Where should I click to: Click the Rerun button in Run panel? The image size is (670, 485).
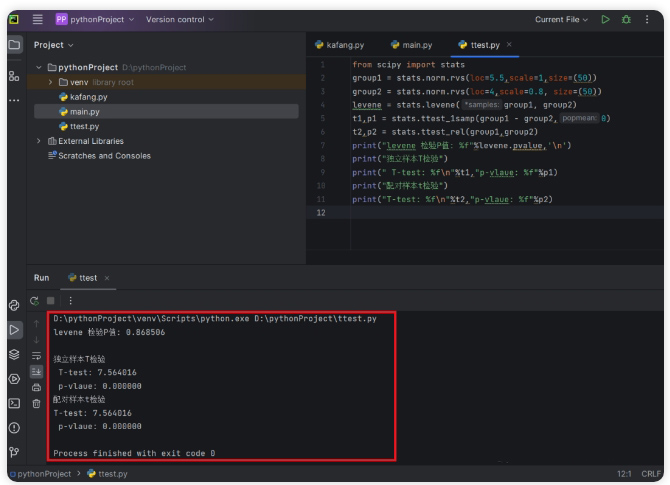coord(36,300)
